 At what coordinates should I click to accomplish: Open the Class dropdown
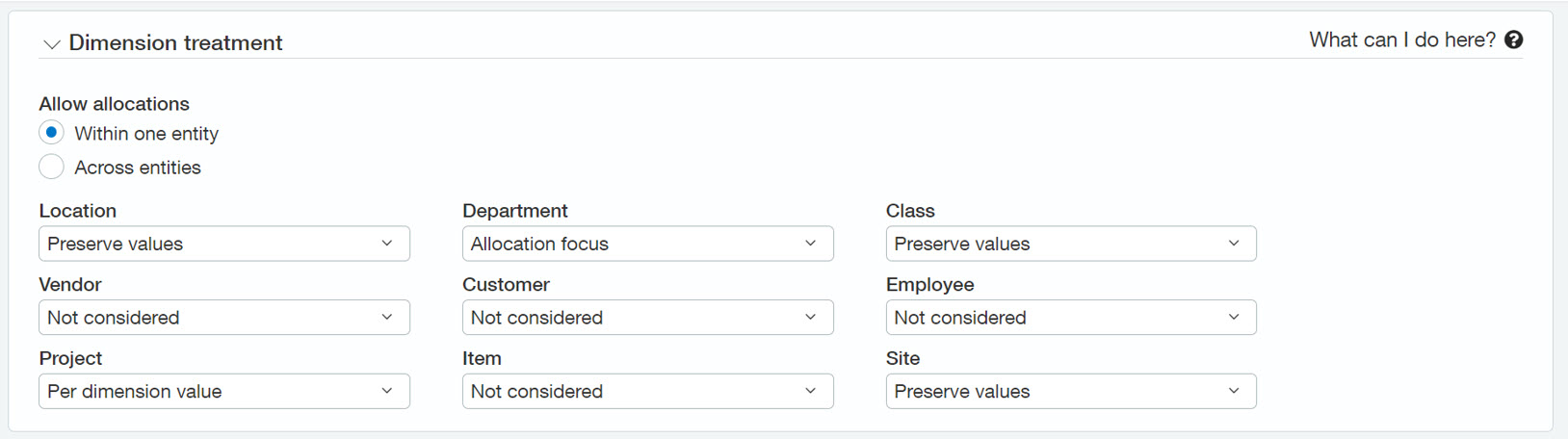point(1070,244)
